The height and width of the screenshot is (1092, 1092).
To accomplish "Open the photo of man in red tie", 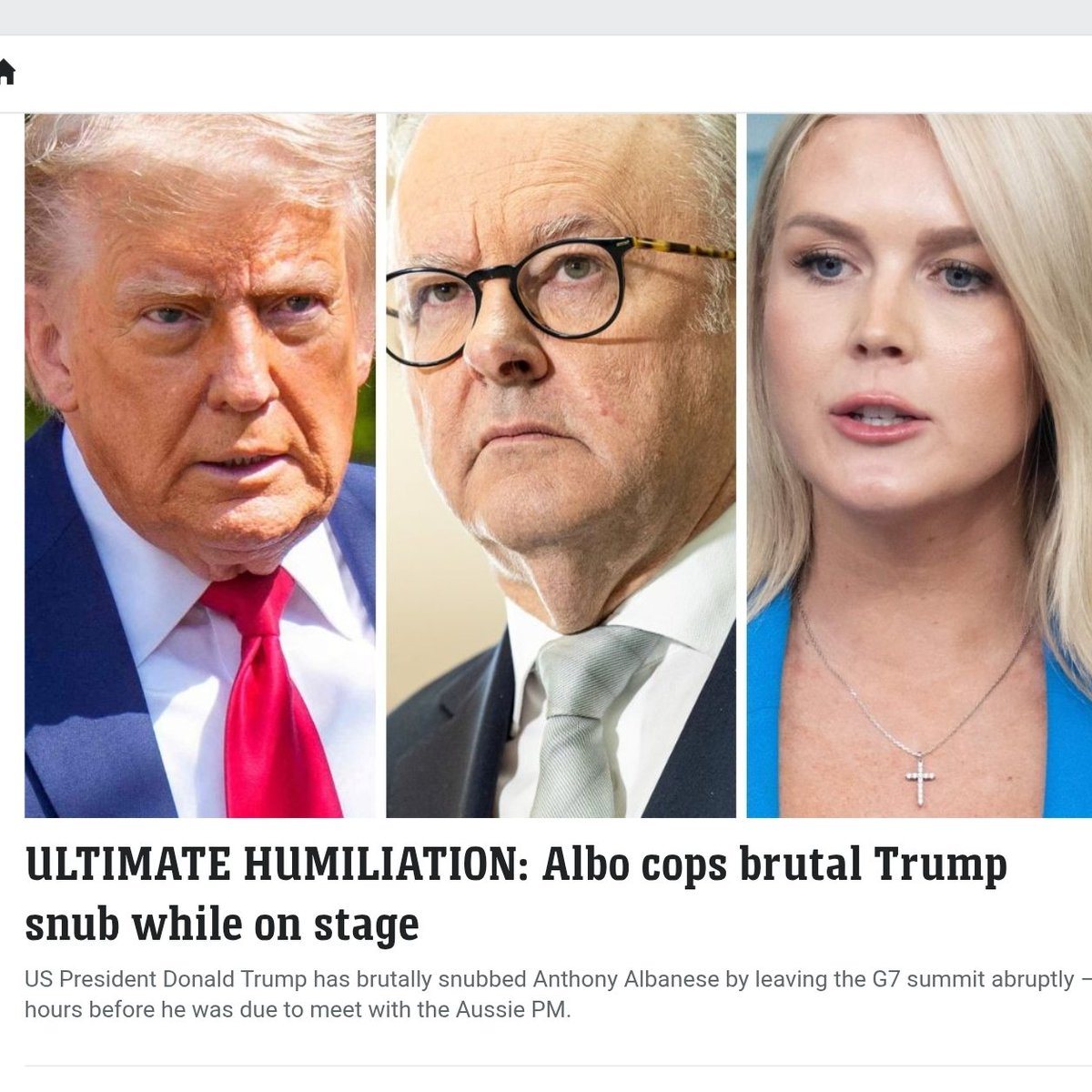I will pos(199,466).
